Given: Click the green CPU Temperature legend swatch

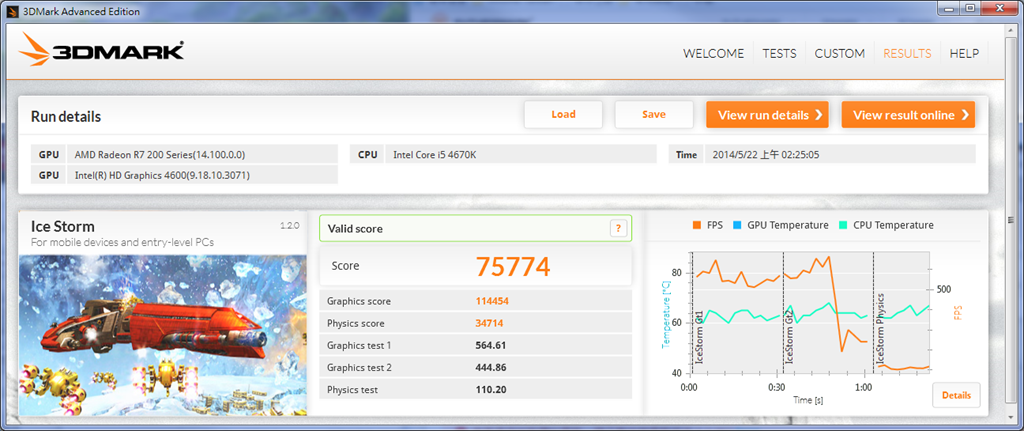Looking at the screenshot, I should tap(844, 225).
